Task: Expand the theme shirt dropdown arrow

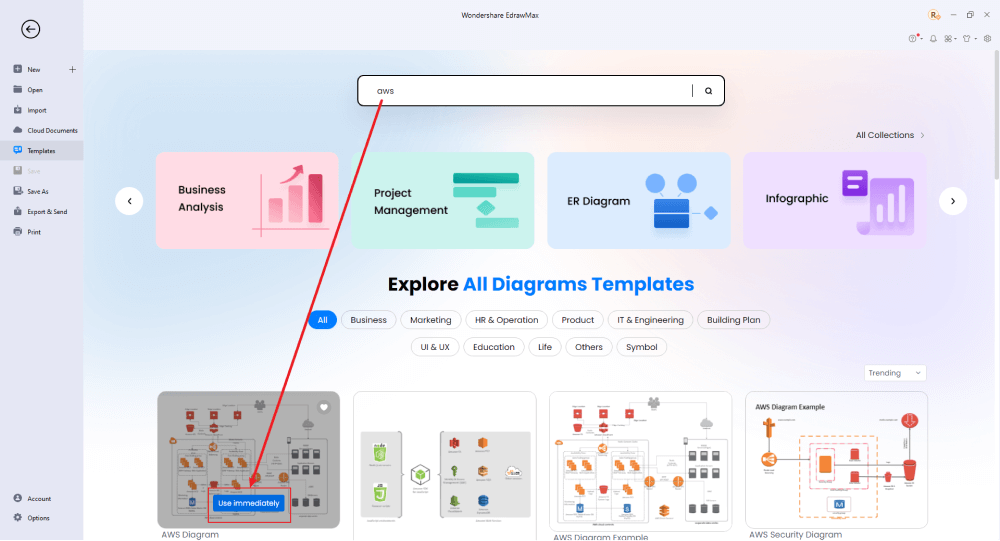Action: (x=975, y=40)
